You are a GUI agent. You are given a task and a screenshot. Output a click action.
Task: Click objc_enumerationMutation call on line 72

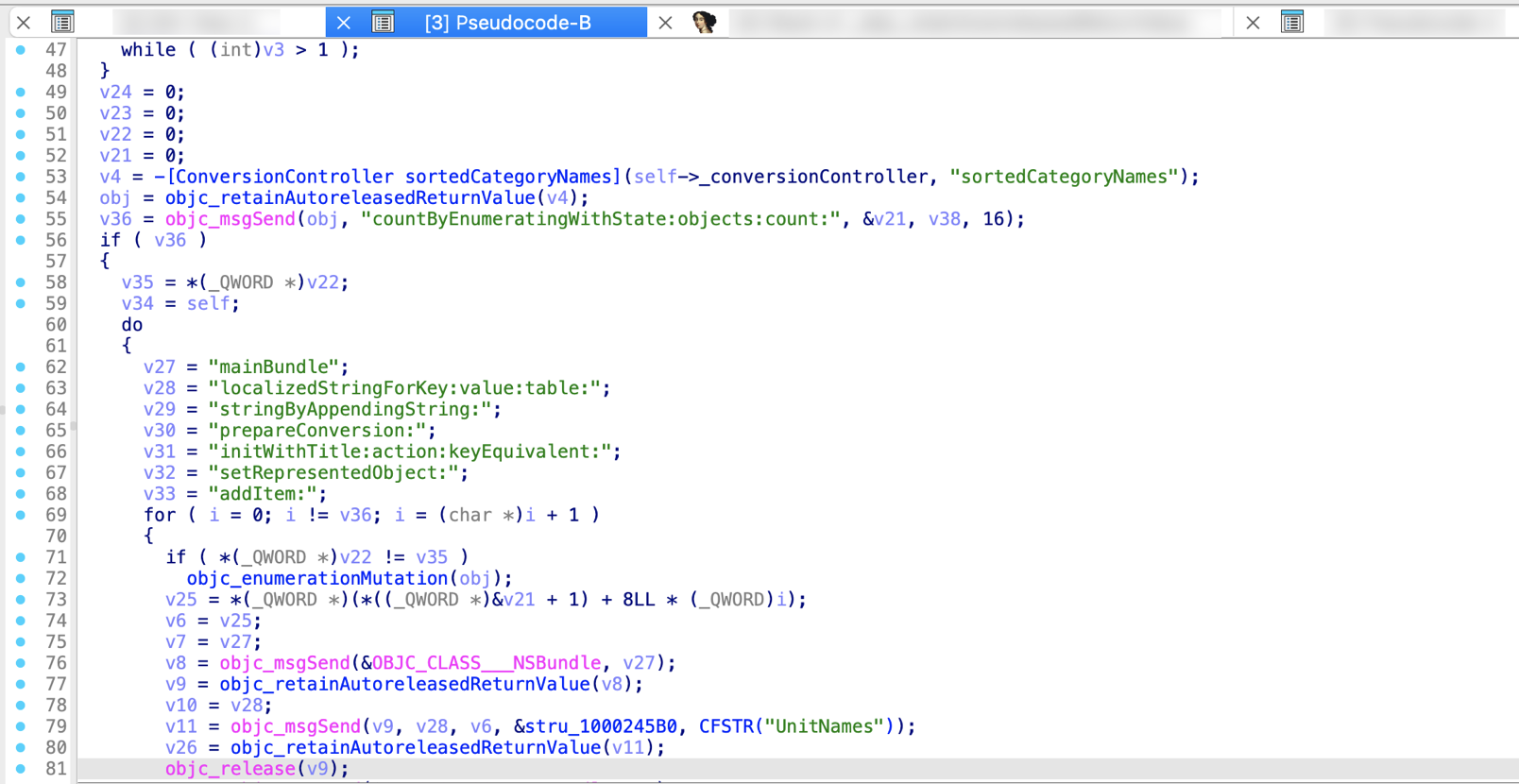(317, 578)
